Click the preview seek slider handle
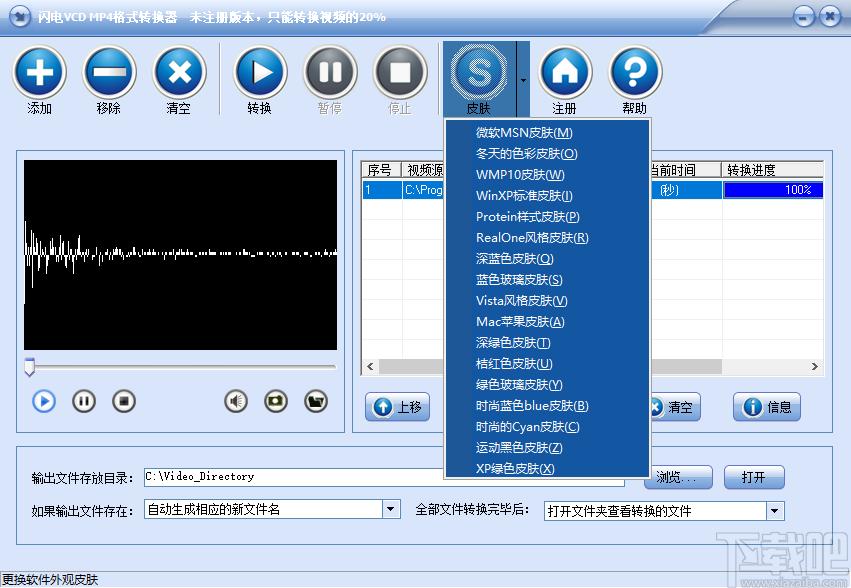The height and width of the screenshot is (588, 851). [30, 366]
